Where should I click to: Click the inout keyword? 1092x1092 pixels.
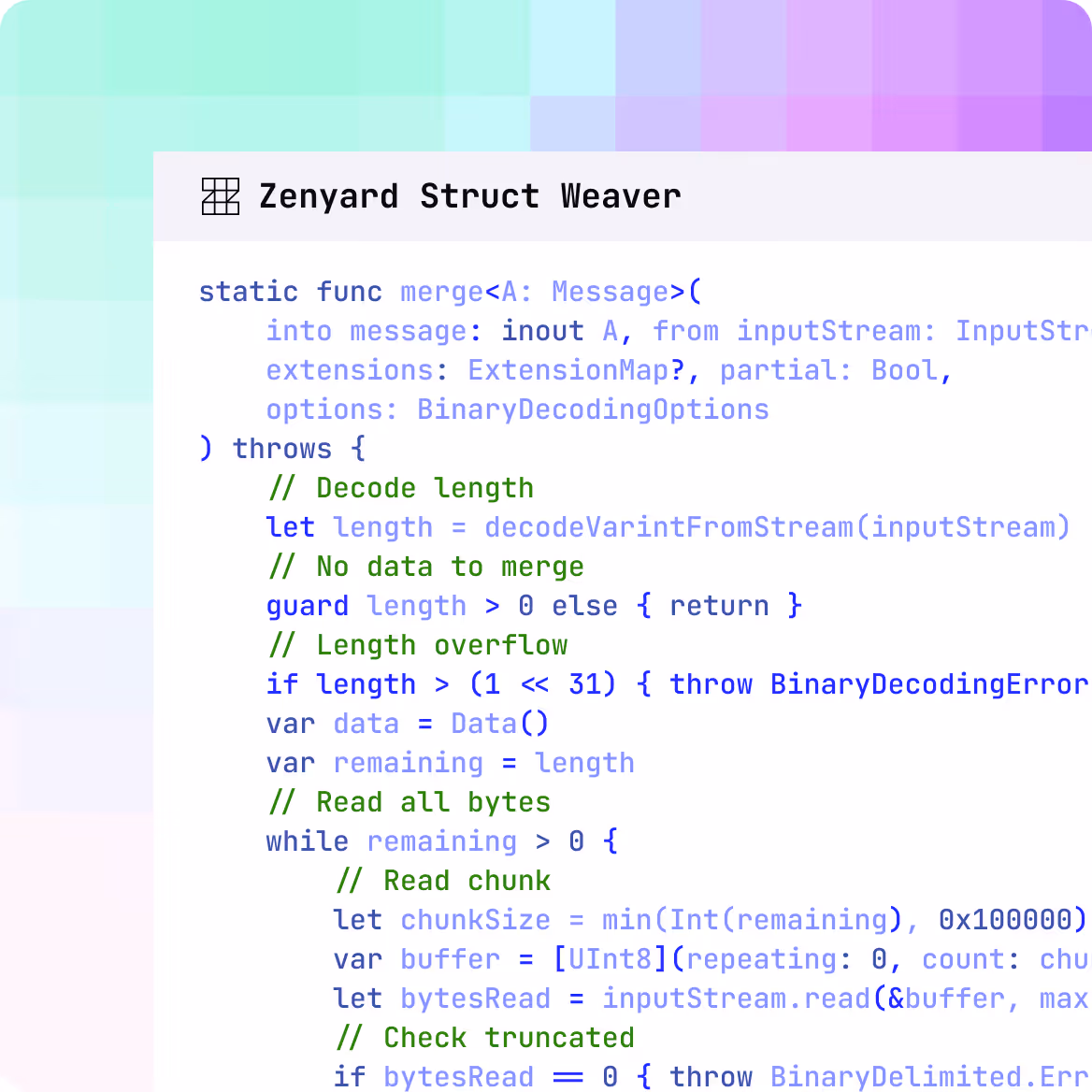(x=542, y=331)
